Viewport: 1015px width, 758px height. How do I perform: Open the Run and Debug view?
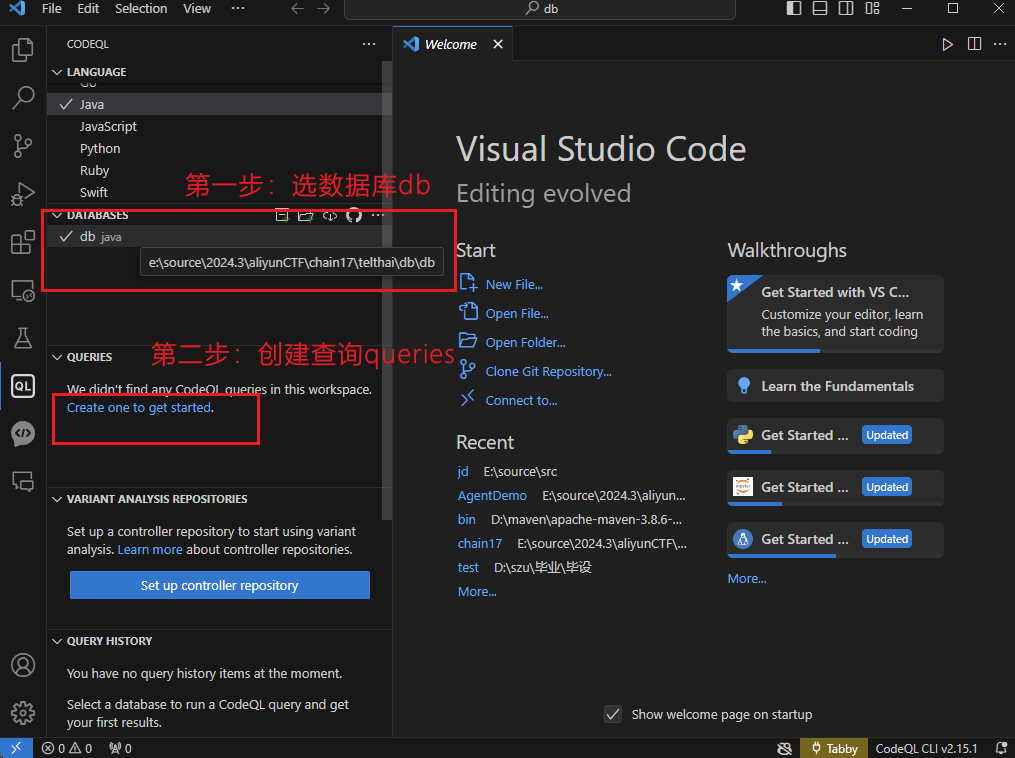click(x=23, y=194)
